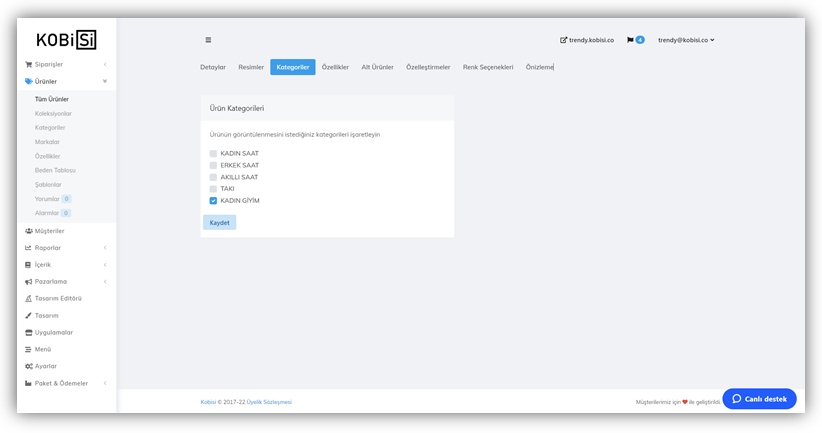Image resolution: width=822 pixels, height=433 pixels.
Task: Open the trendy@kobisi.co account dropdown
Action: click(x=686, y=40)
